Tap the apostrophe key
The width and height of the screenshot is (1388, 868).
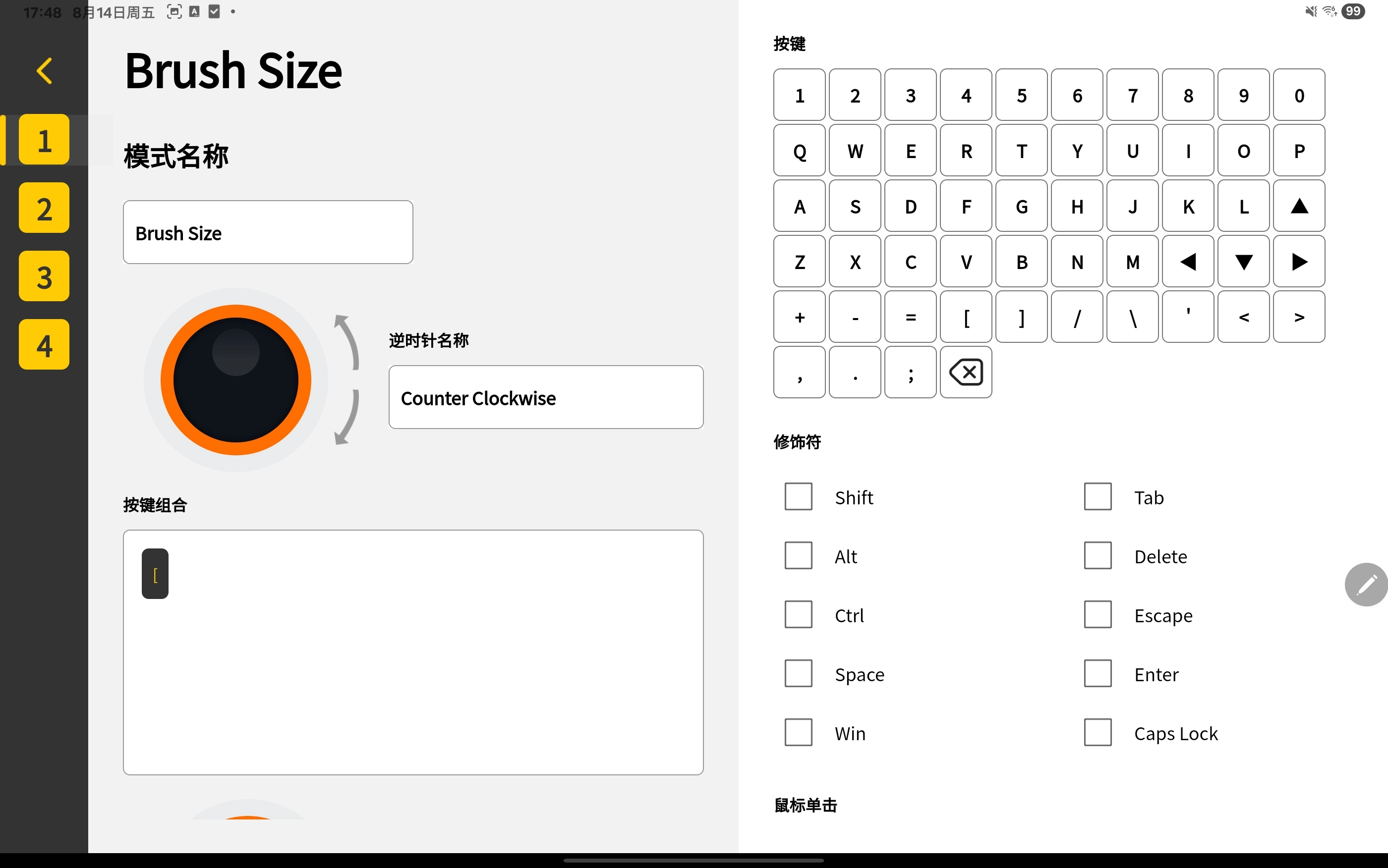coord(1188,317)
